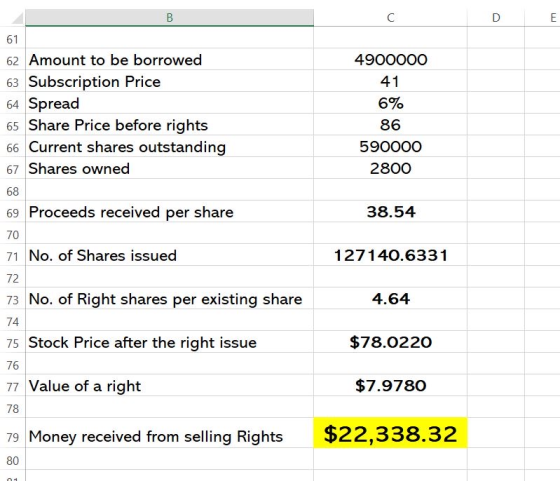560x481 pixels.
Task: Click value 4.64
Action: pos(390,299)
